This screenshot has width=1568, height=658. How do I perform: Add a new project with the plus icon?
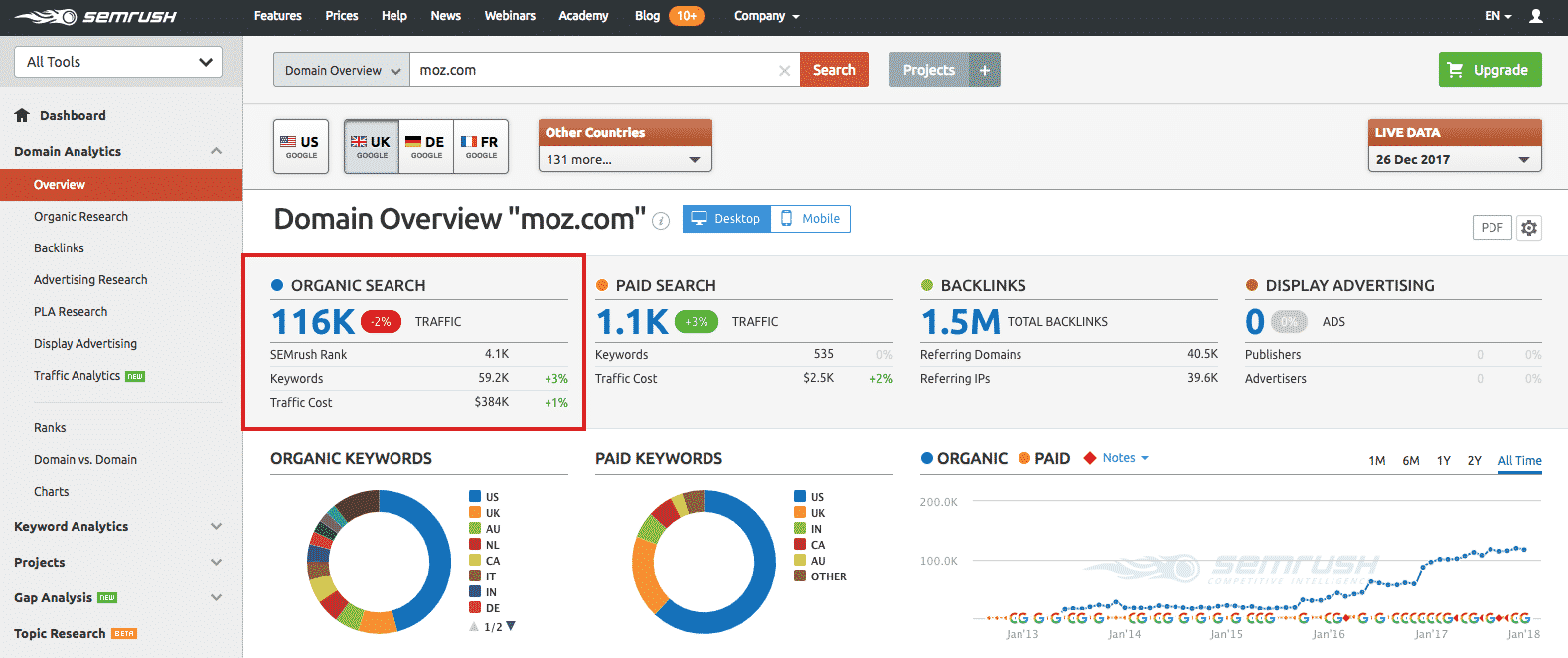click(x=985, y=70)
